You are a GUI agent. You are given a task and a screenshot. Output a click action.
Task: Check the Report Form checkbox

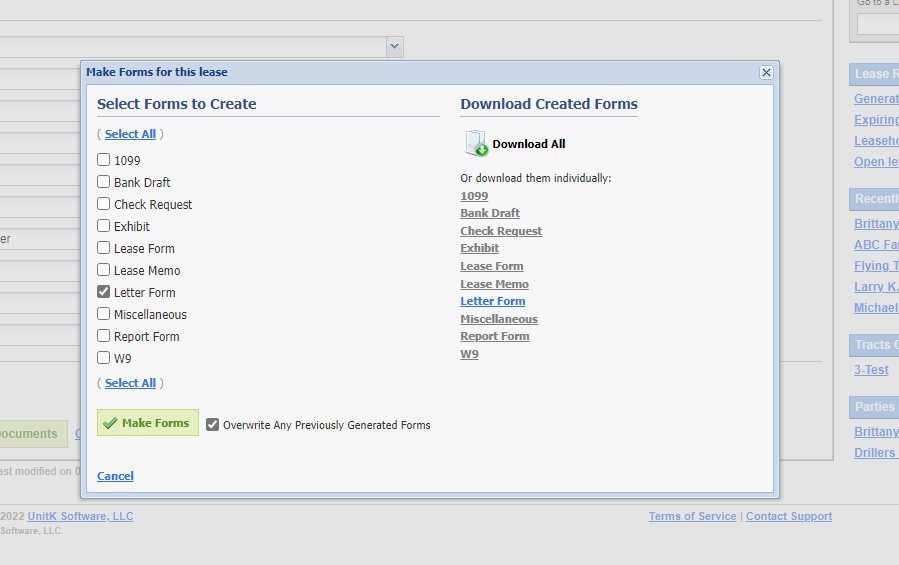point(103,336)
